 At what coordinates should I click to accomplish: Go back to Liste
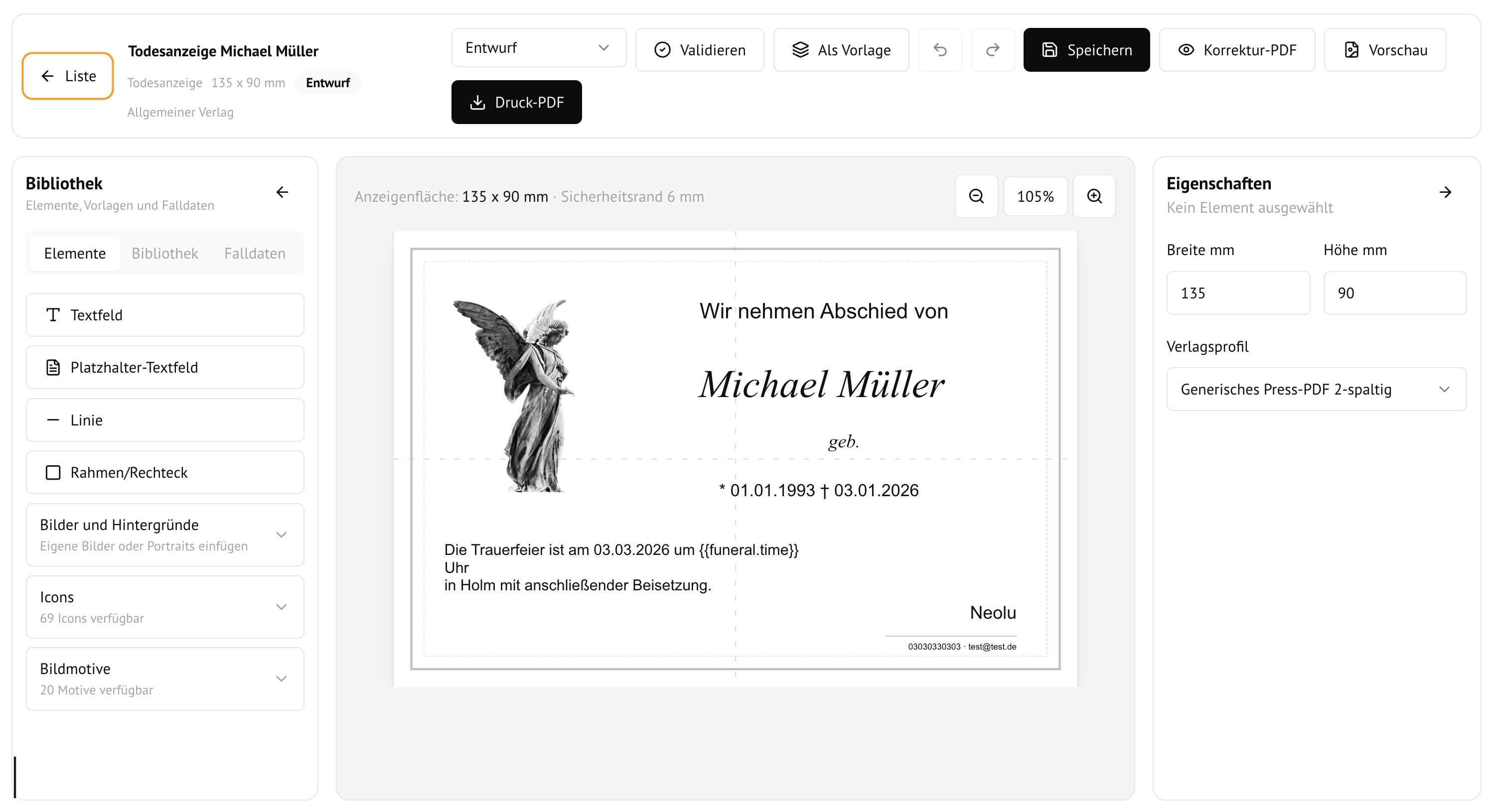pyautogui.click(x=68, y=76)
